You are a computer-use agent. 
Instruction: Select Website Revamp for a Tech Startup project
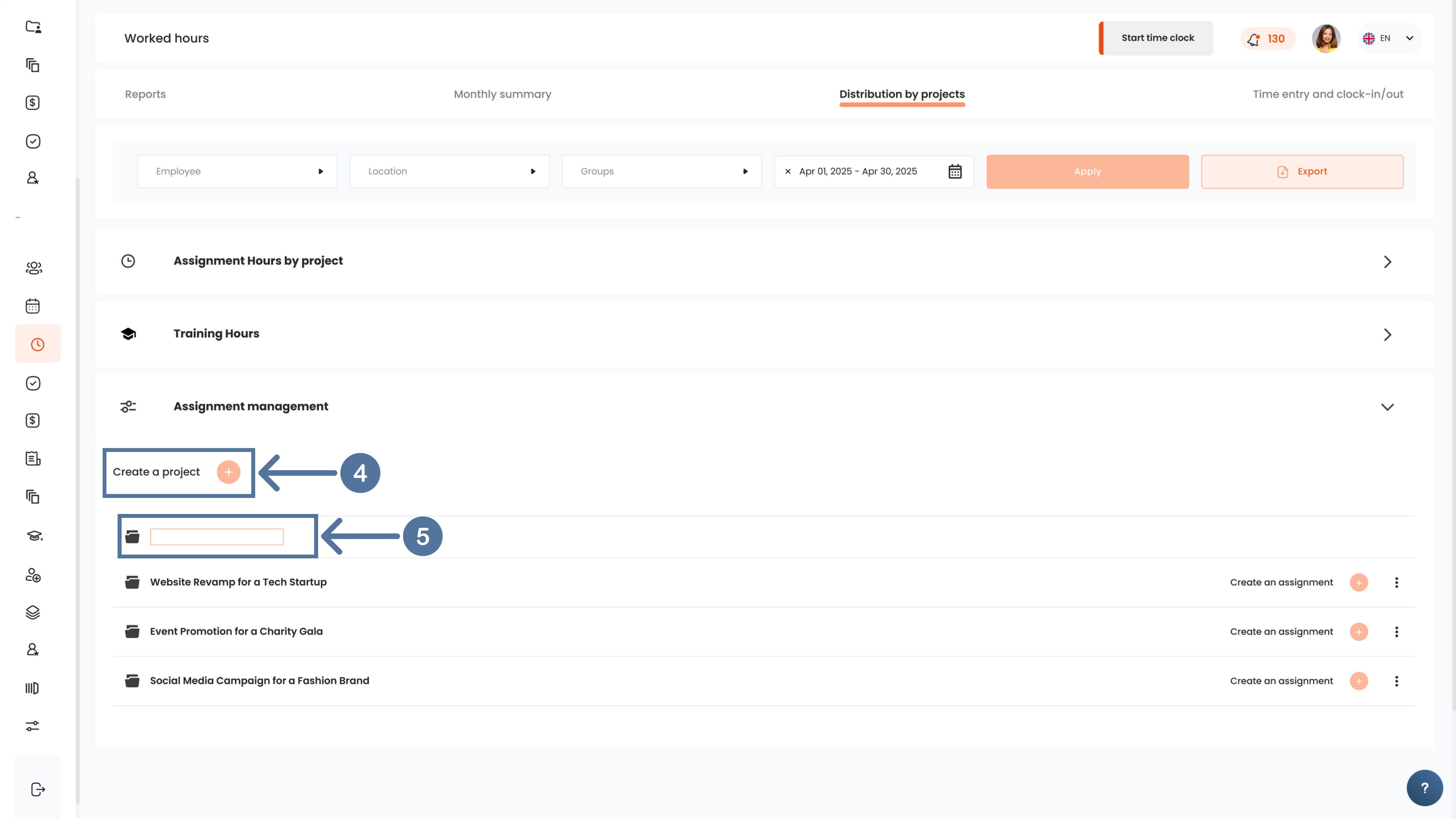tap(238, 582)
